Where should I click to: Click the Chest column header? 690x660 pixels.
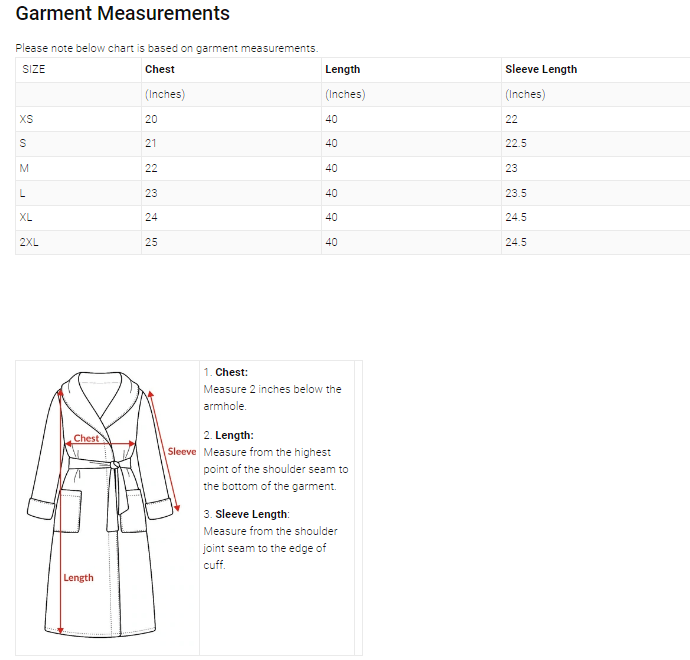(160, 70)
